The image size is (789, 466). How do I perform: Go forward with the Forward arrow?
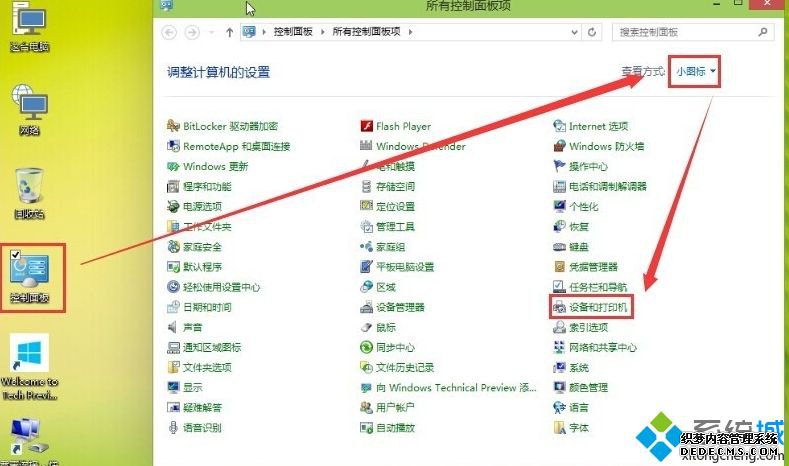pos(192,32)
